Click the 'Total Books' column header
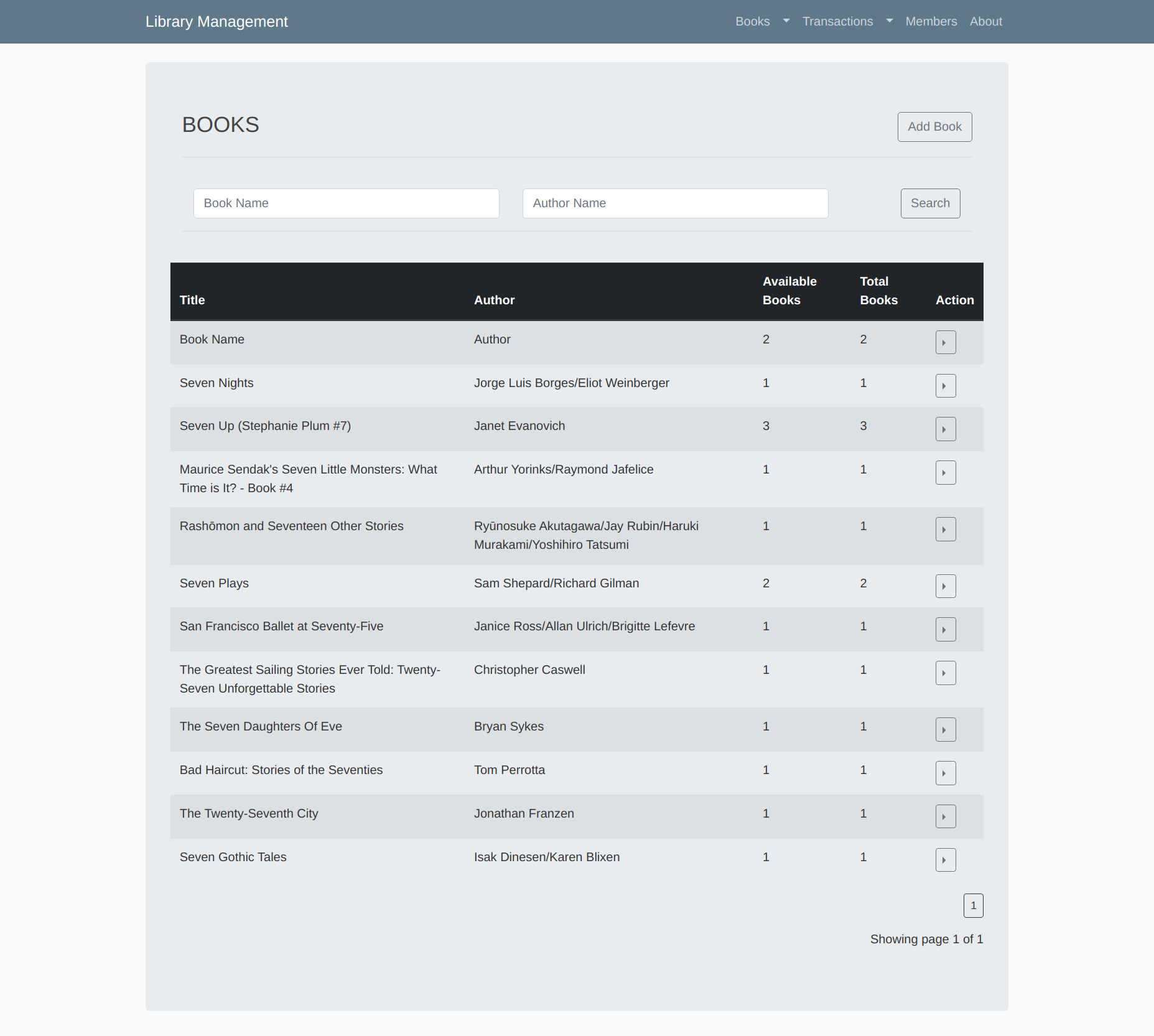Viewport: 1154px width, 1036px height. (878, 291)
